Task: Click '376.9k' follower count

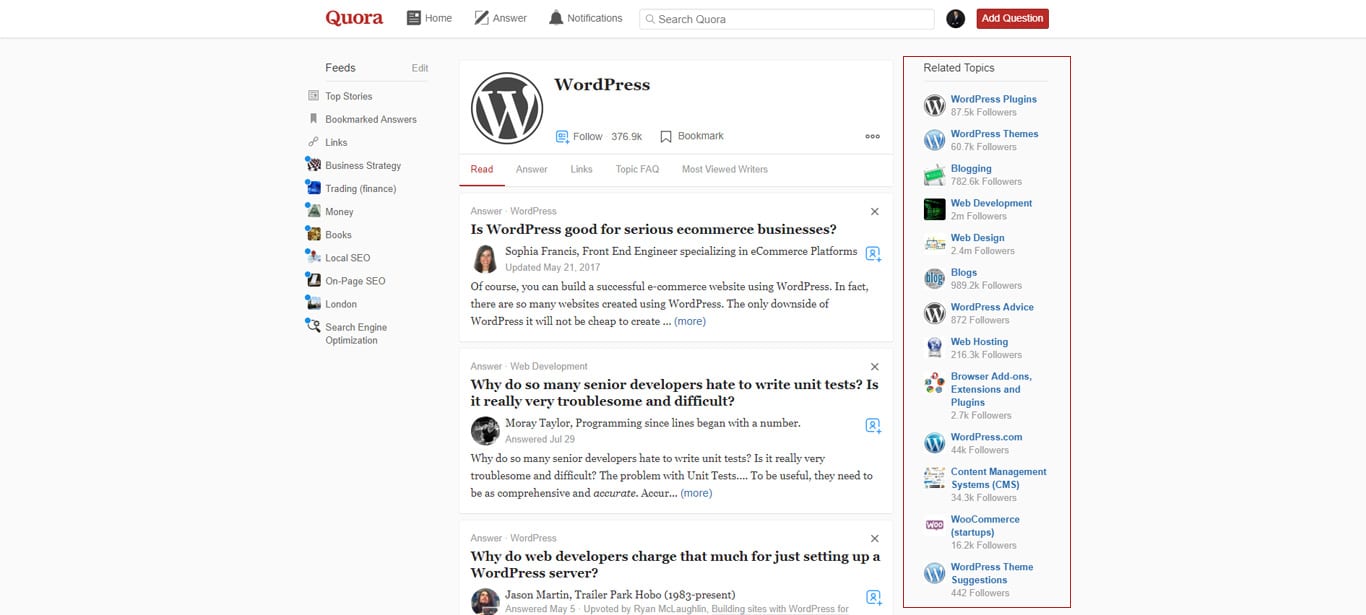Action: (627, 137)
